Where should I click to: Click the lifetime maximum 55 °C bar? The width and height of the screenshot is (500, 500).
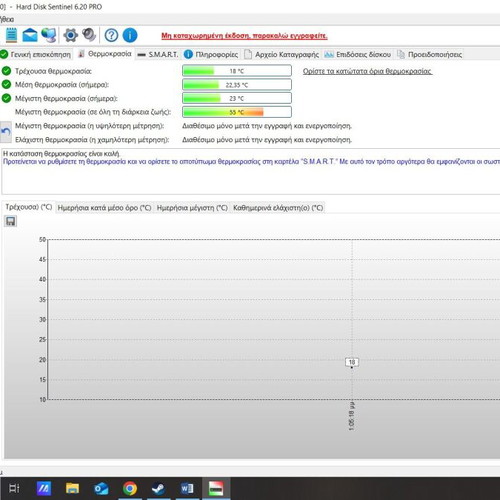(237, 112)
